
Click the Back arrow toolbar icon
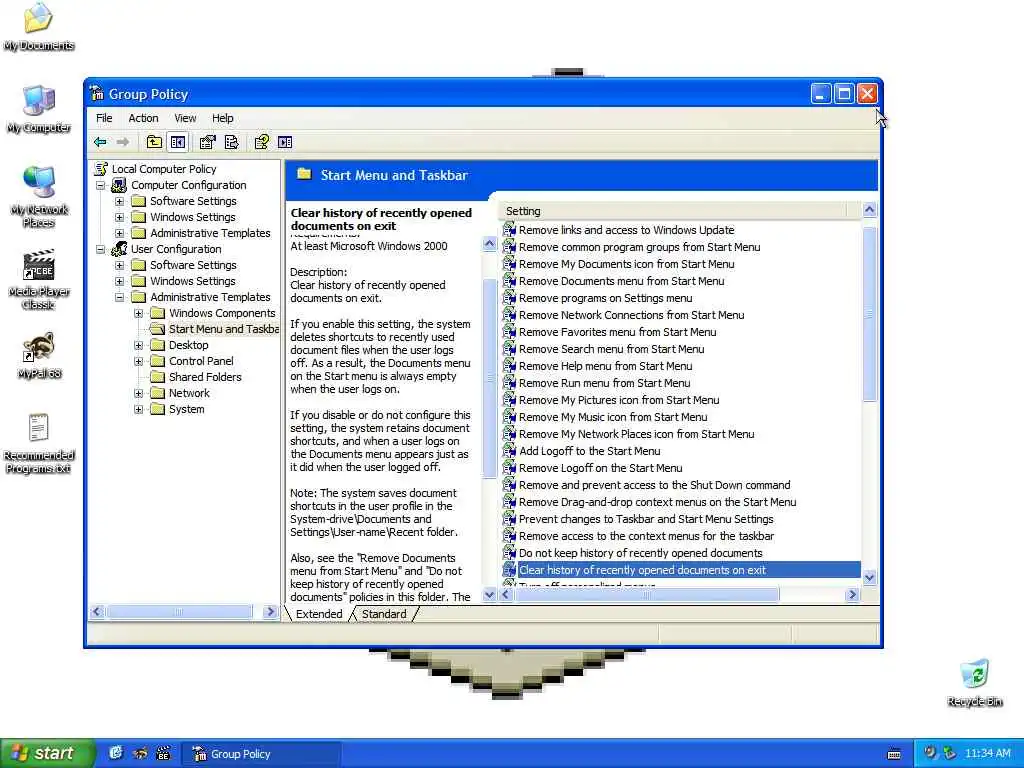coord(100,142)
